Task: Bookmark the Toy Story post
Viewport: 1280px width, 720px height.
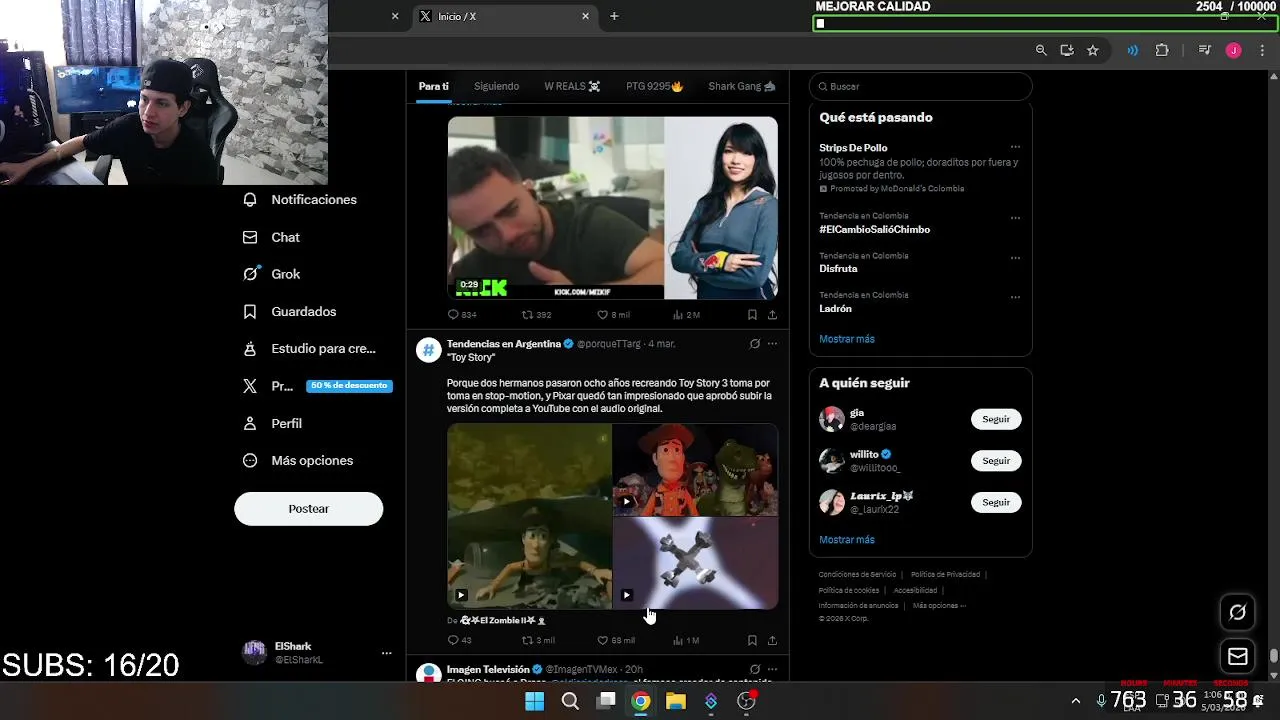Action: tap(752, 640)
